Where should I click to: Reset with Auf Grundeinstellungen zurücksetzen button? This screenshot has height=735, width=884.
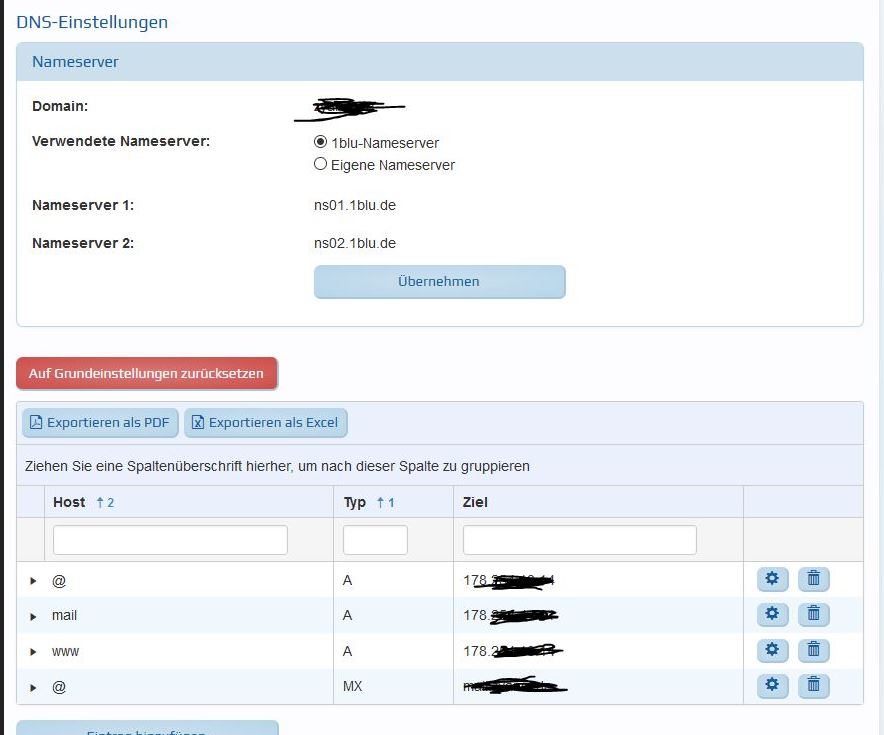tap(147, 373)
